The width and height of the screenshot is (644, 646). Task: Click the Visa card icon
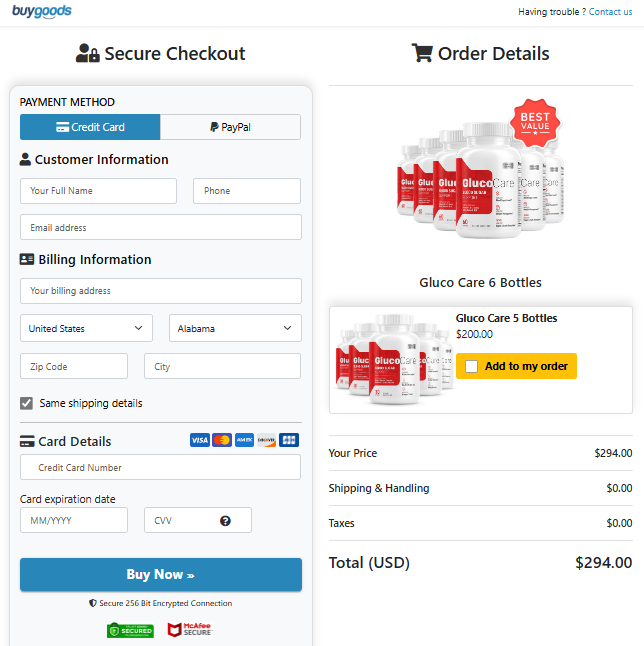pos(199,440)
